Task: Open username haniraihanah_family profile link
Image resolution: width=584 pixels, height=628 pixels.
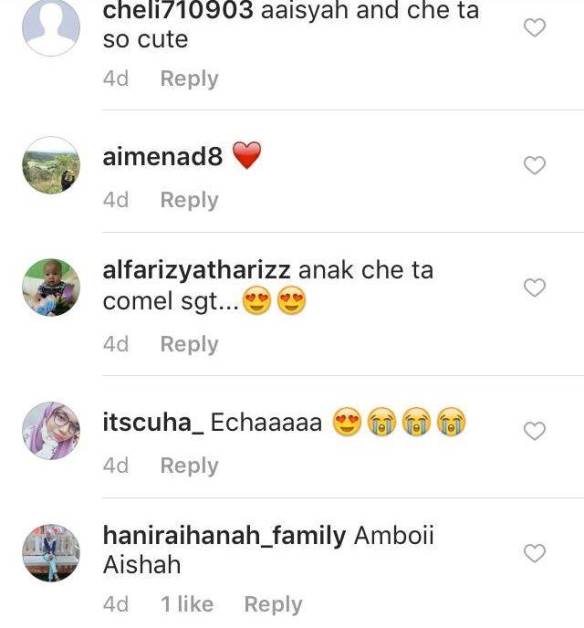Action: coord(224,535)
